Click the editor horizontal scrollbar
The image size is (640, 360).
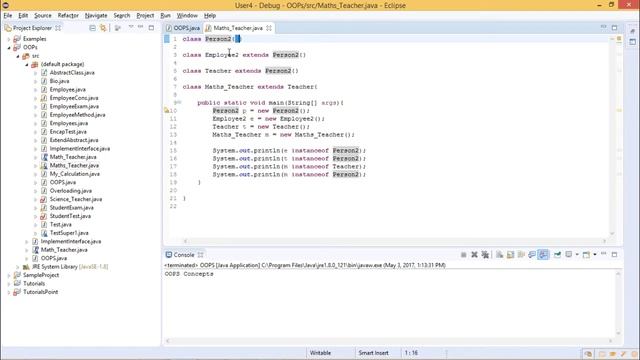[x=394, y=241]
